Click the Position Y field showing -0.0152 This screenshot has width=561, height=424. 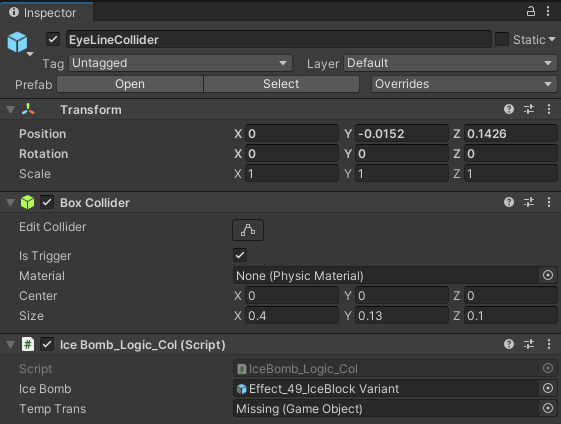[x=401, y=134]
